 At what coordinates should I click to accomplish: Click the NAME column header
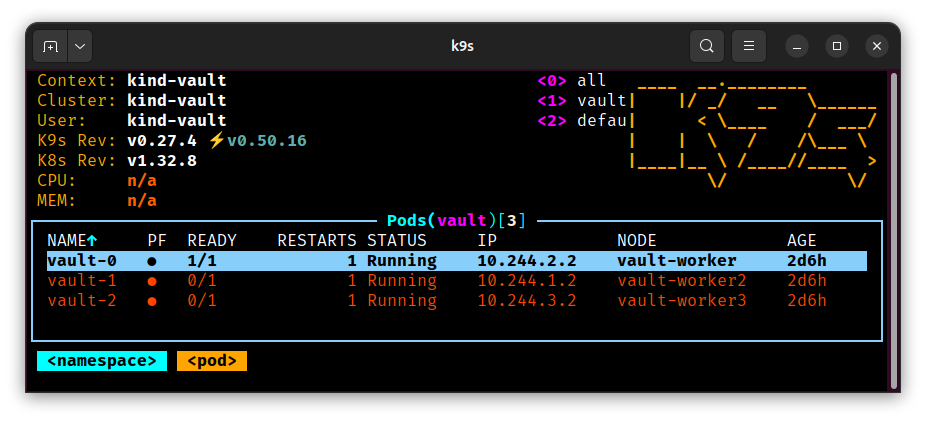(67, 241)
